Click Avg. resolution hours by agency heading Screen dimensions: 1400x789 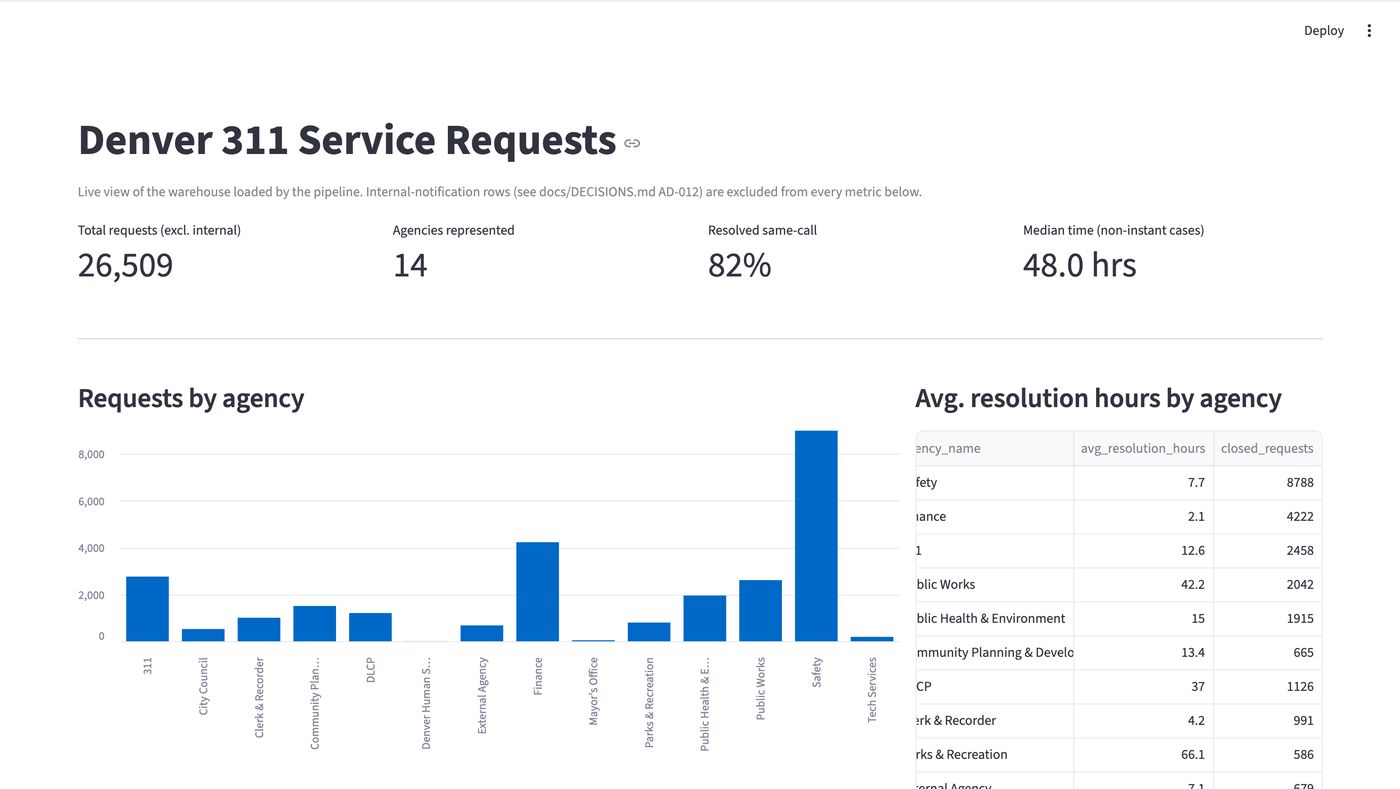pyautogui.click(x=1098, y=398)
